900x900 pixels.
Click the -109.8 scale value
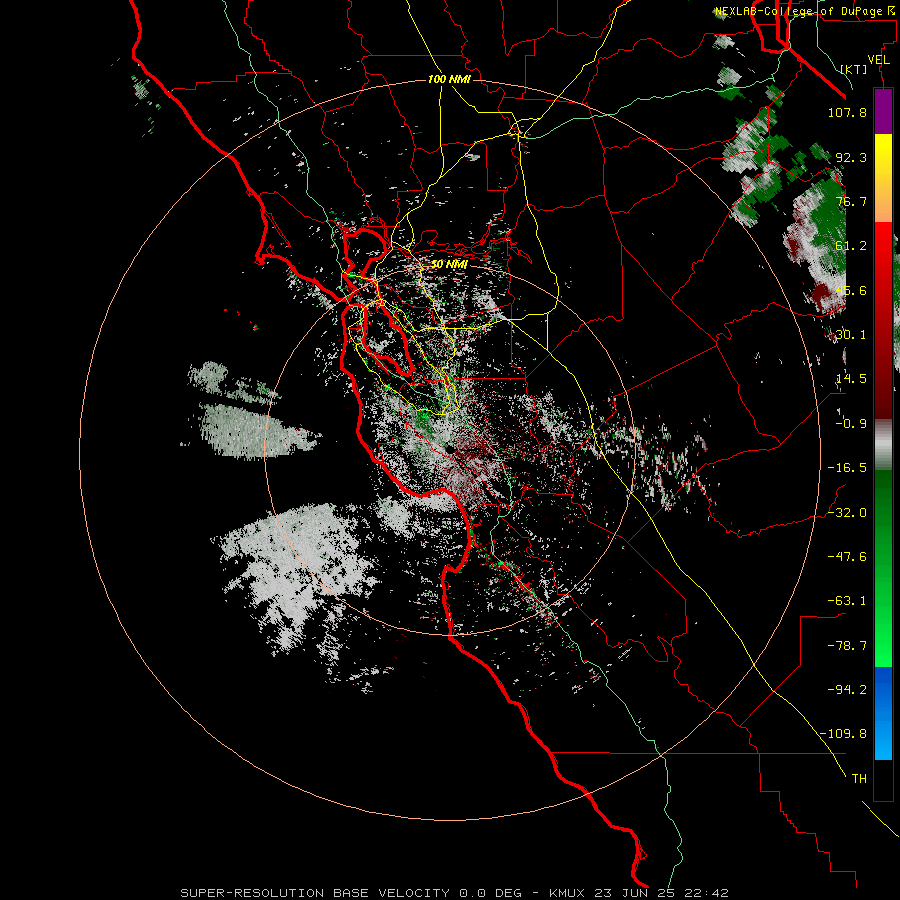[x=844, y=734]
